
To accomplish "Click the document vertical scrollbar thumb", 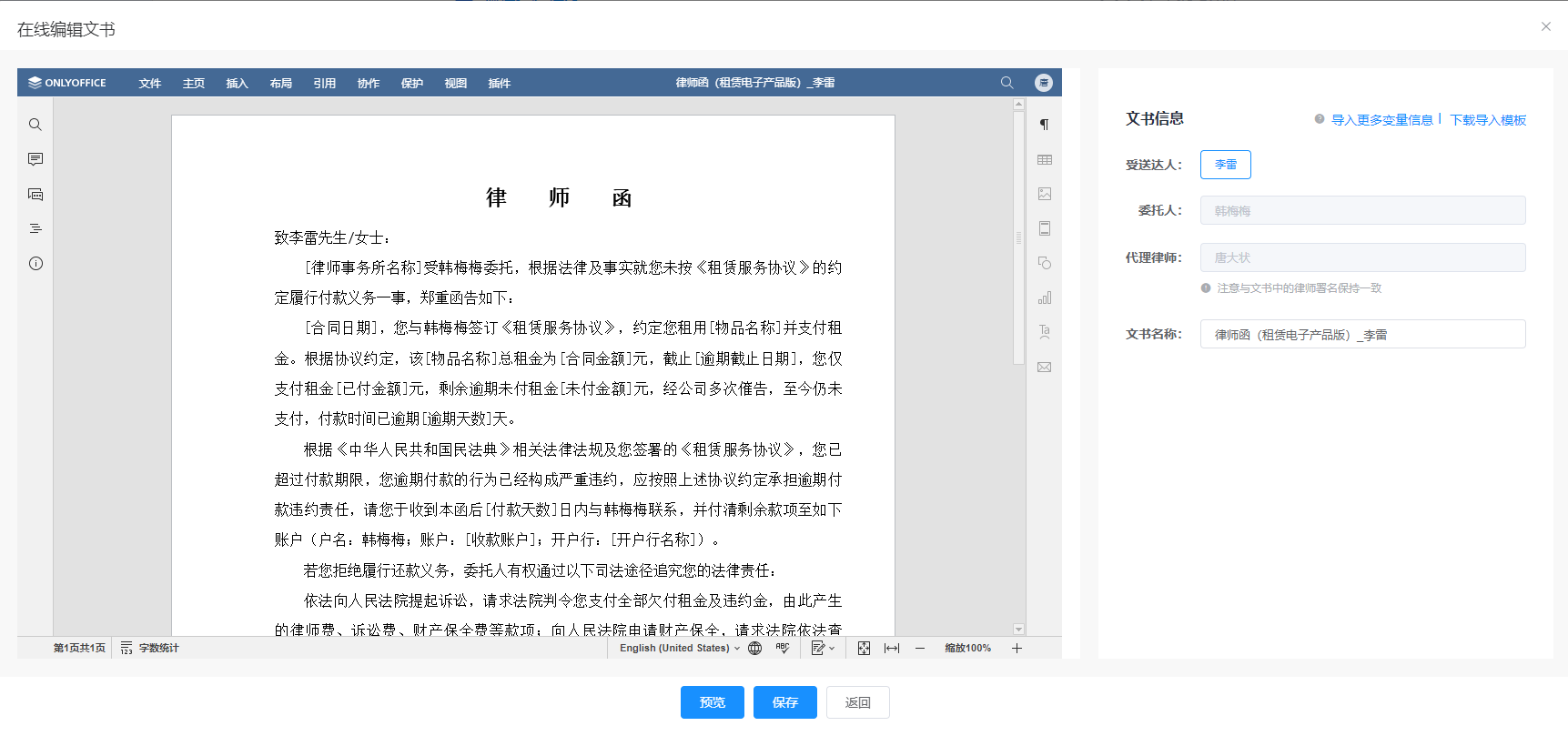I will click(x=1019, y=237).
